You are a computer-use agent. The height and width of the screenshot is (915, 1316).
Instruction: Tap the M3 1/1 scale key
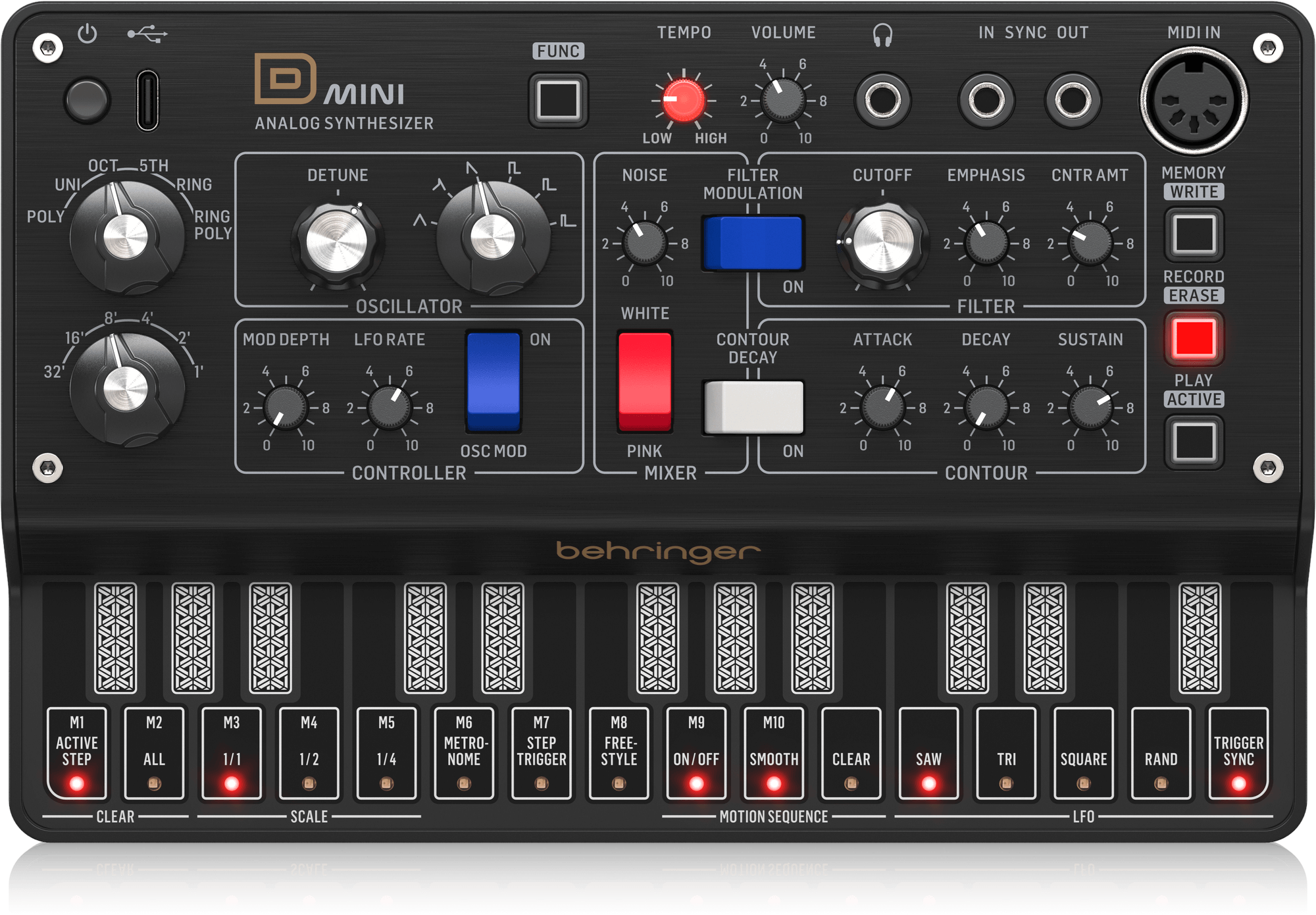(x=232, y=753)
